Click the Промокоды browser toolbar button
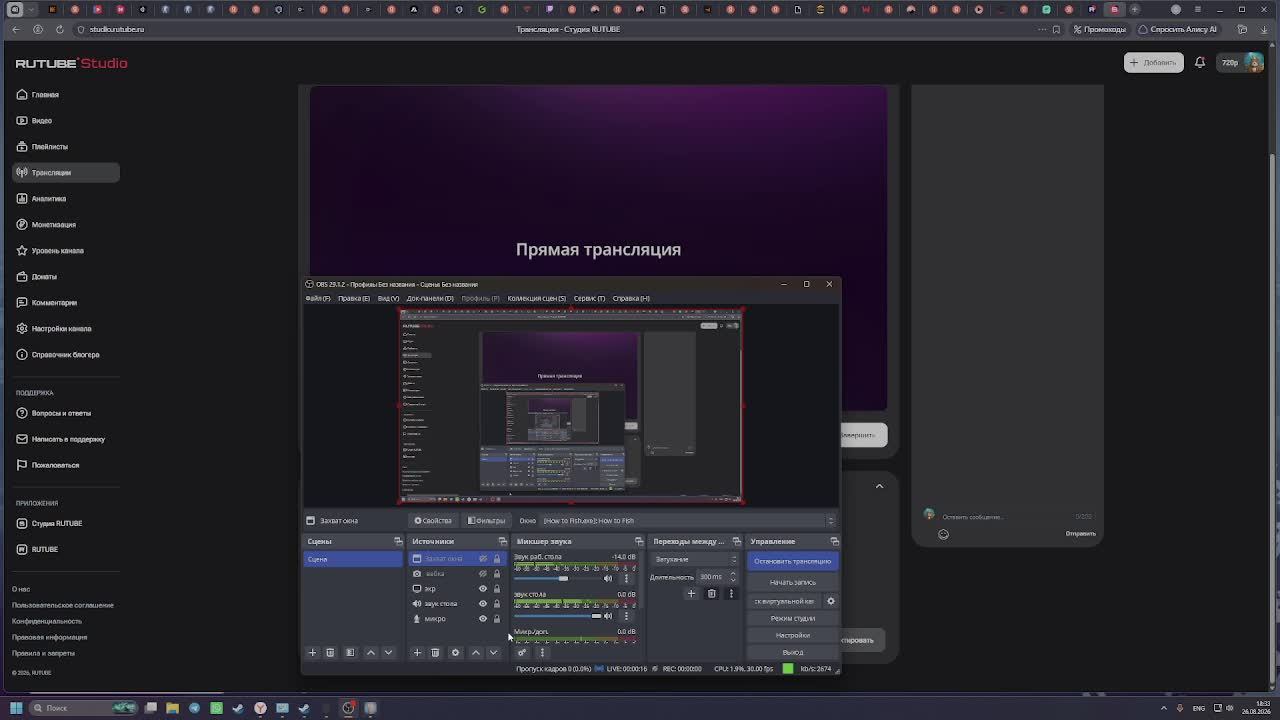 (1099, 29)
